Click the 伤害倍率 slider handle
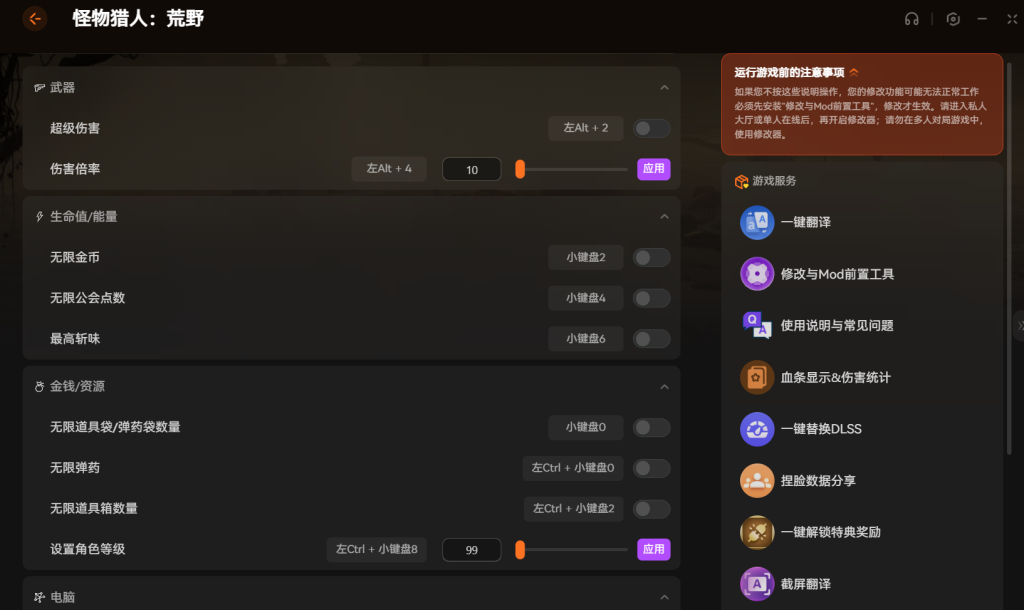Viewport: 1024px width, 610px height. tap(520, 169)
